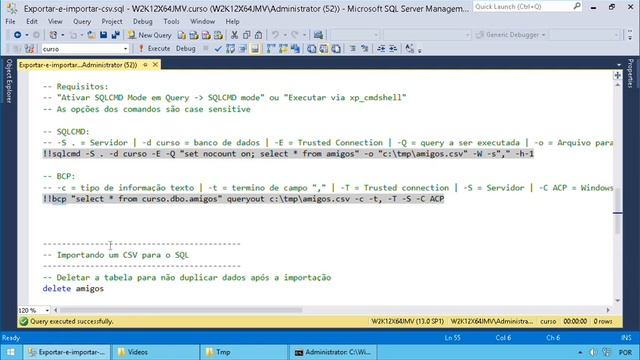The image size is (640, 360).
Task: Open the Query menu
Action: 82,22
